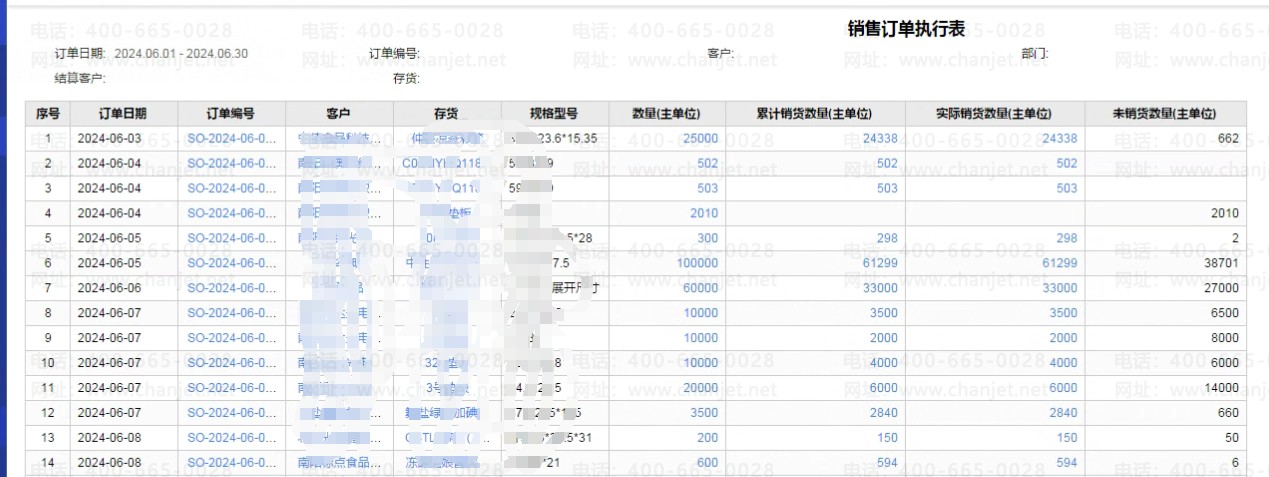Click 298 in the 累计销货数量 column
The width and height of the screenshot is (1269, 477).
tap(887, 238)
